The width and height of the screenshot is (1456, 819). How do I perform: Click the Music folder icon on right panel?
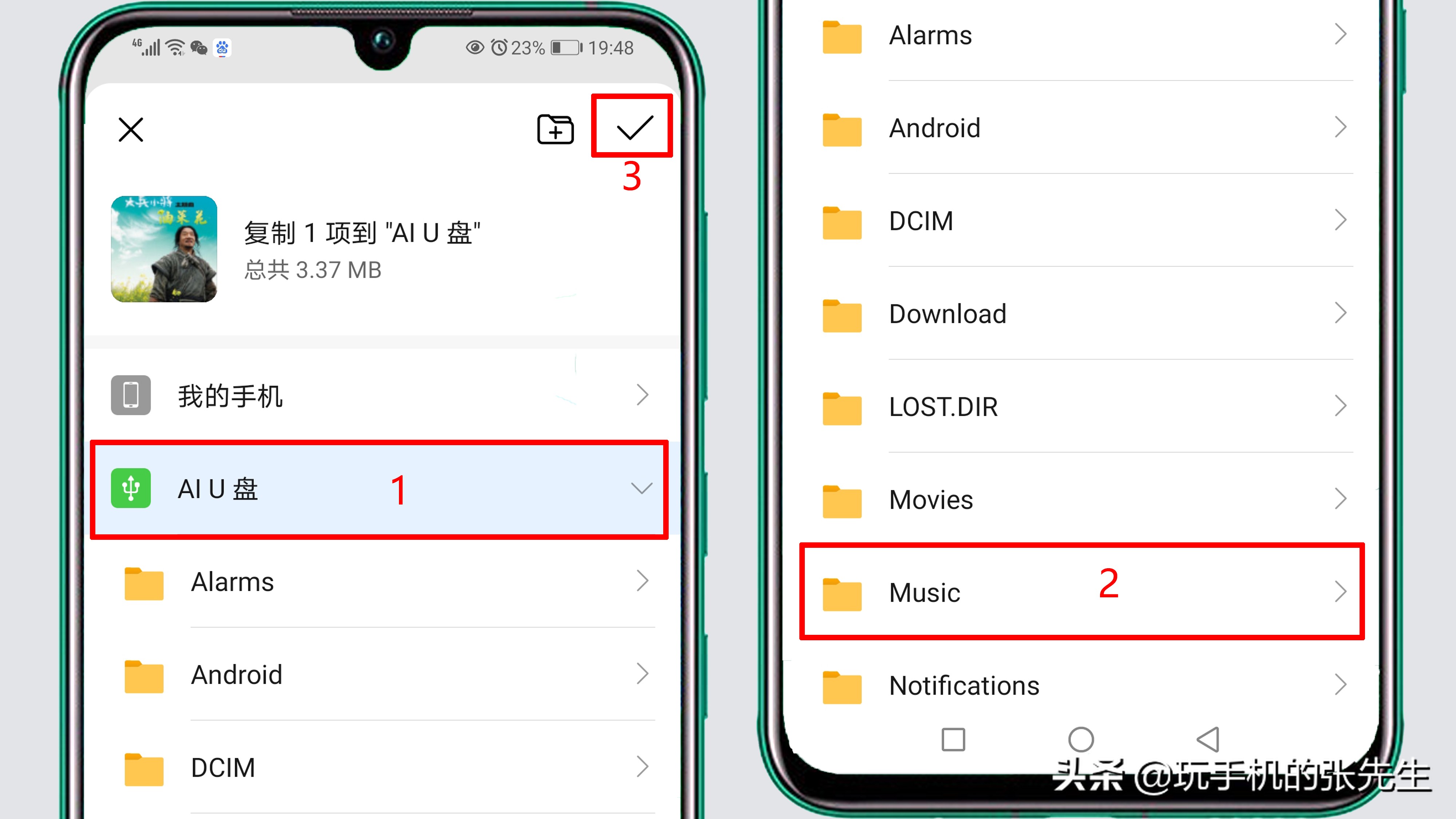[841, 592]
